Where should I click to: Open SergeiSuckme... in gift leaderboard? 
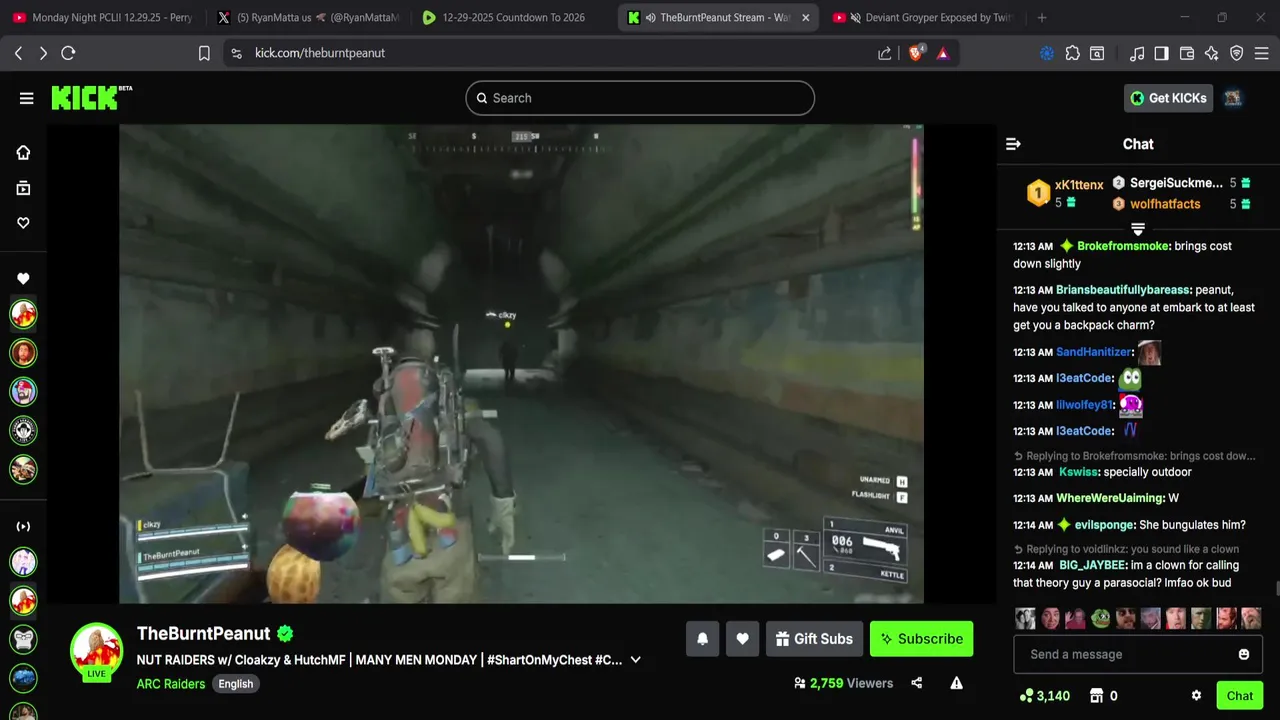[x=1176, y=183]
